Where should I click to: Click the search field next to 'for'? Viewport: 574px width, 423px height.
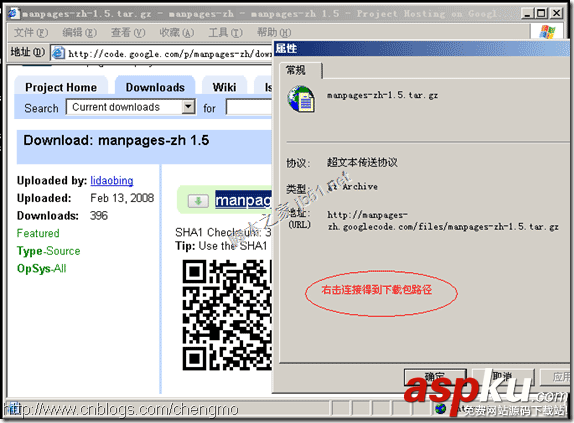pos(249,108)
